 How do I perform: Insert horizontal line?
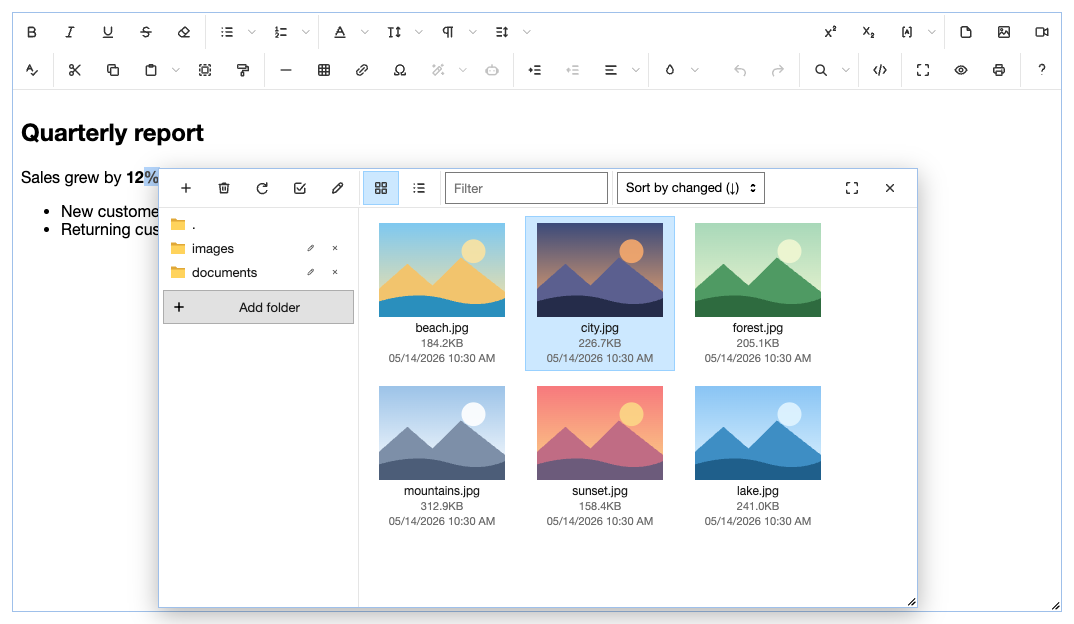[x=286, y=70]
